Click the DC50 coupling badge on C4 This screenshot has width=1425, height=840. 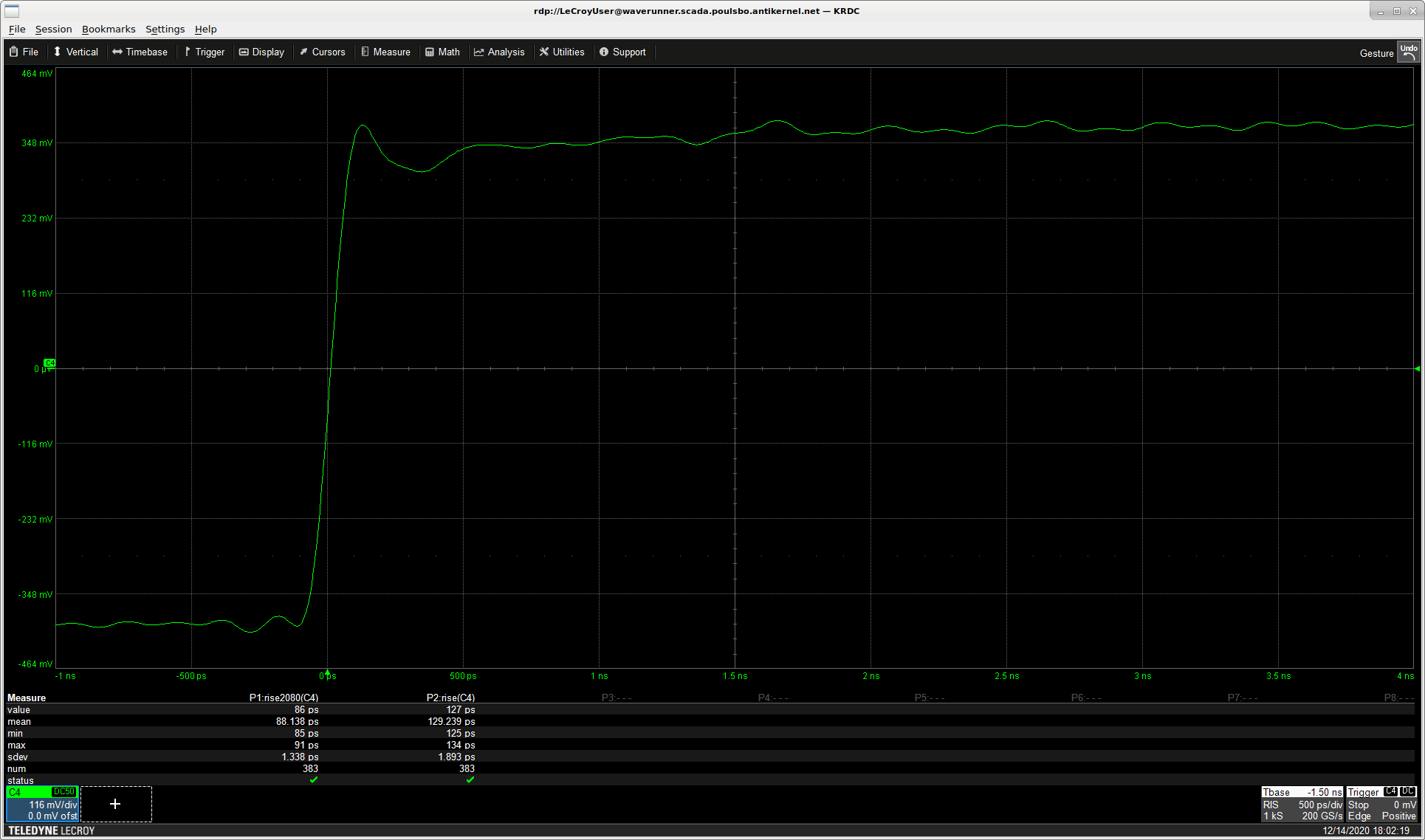click(64, 792)
